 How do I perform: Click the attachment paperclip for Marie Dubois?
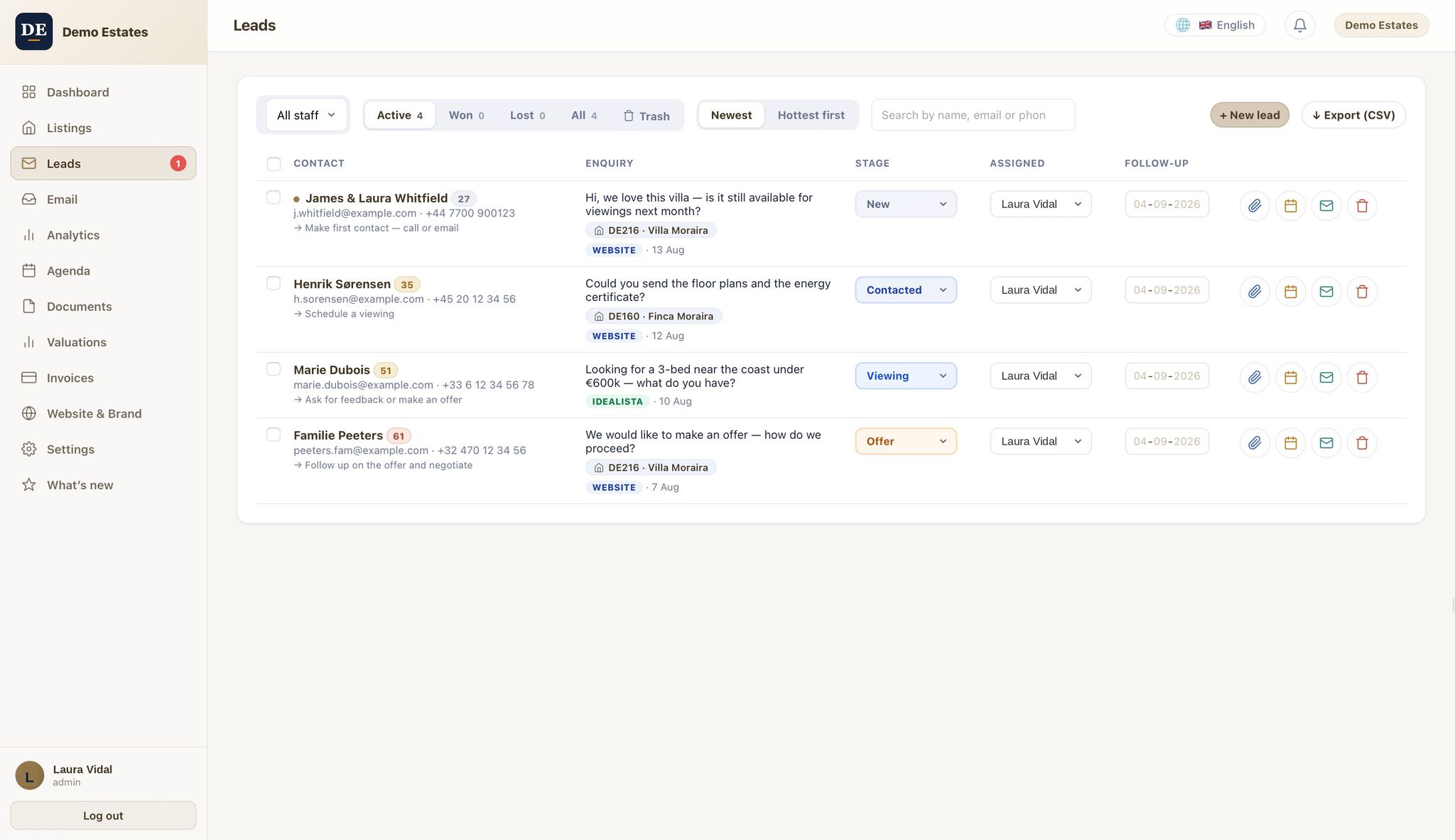[x=1255, y=377]
